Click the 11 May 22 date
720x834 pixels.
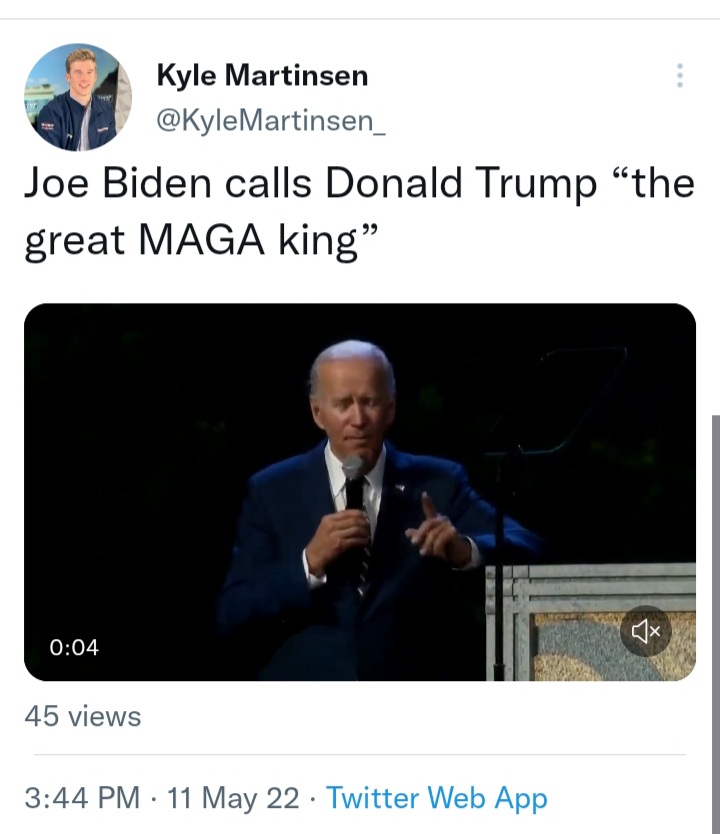coord(233,798)
